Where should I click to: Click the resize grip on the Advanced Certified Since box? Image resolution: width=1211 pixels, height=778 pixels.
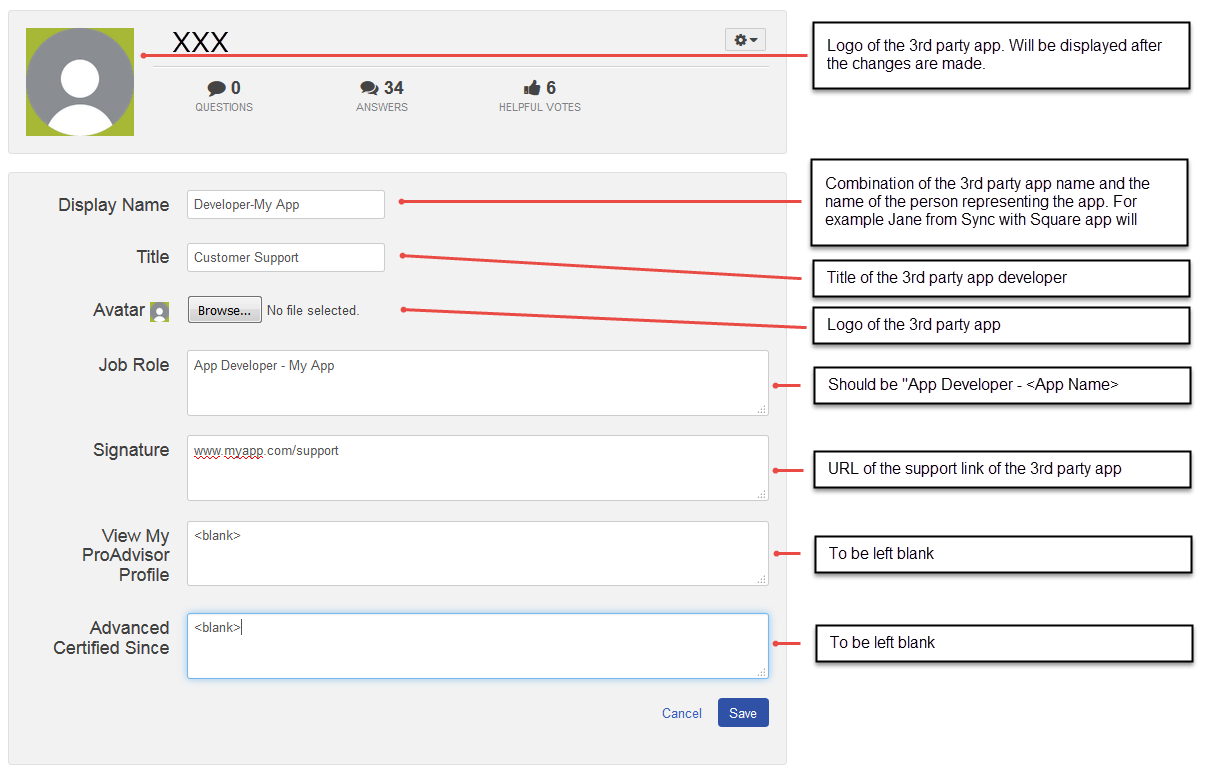click(763, 672)
